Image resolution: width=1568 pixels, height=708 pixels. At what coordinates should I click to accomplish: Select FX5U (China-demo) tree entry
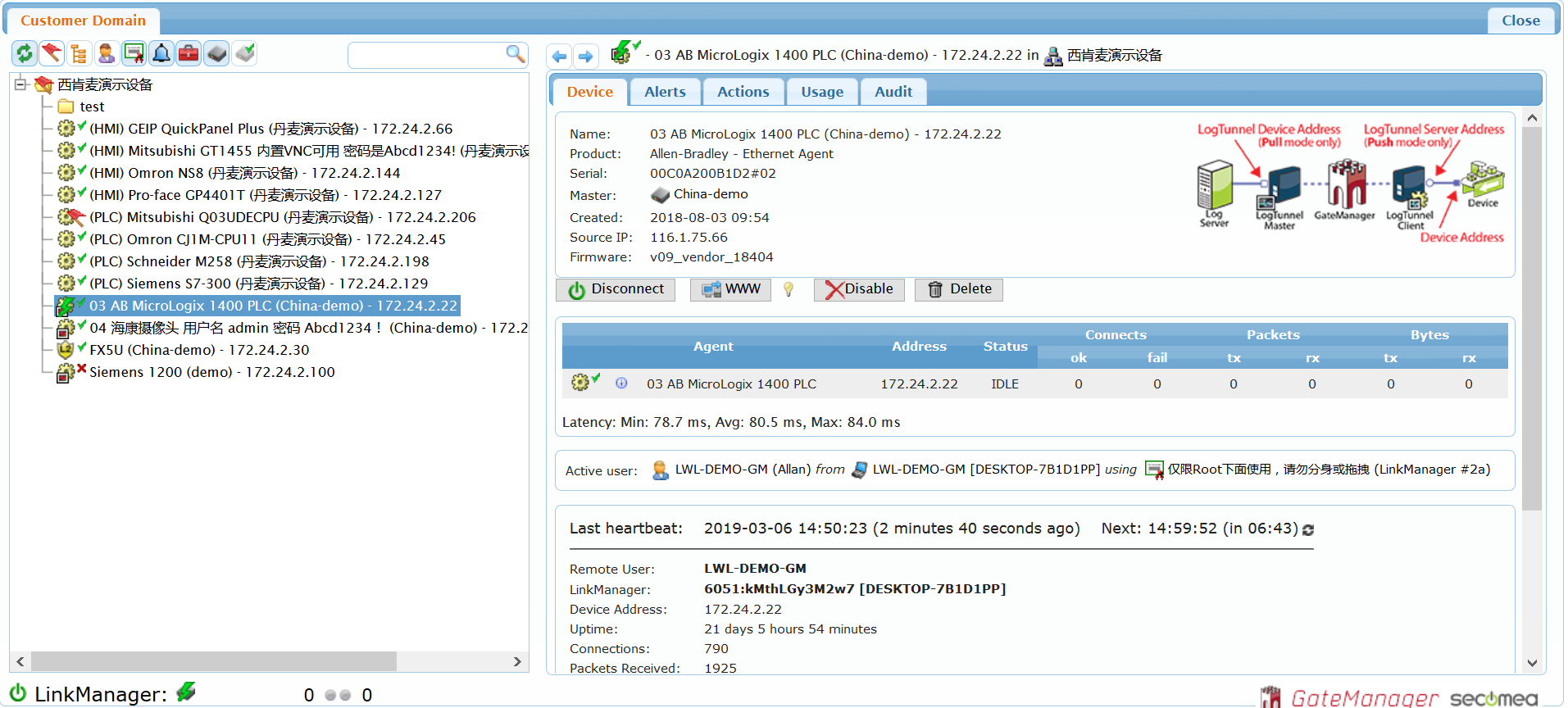[199, 350]
